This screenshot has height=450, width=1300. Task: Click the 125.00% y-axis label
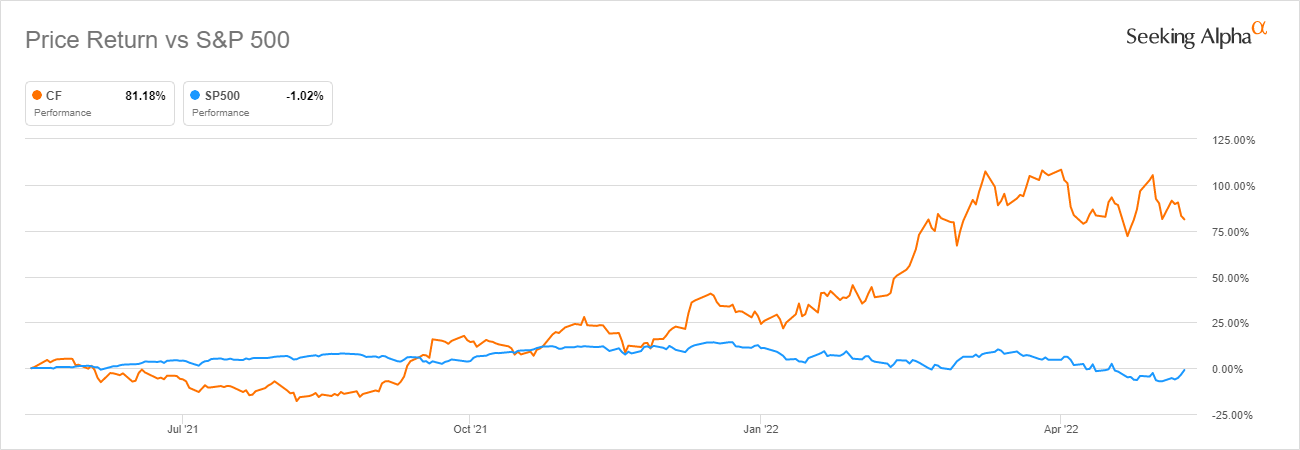point(1234,140)
